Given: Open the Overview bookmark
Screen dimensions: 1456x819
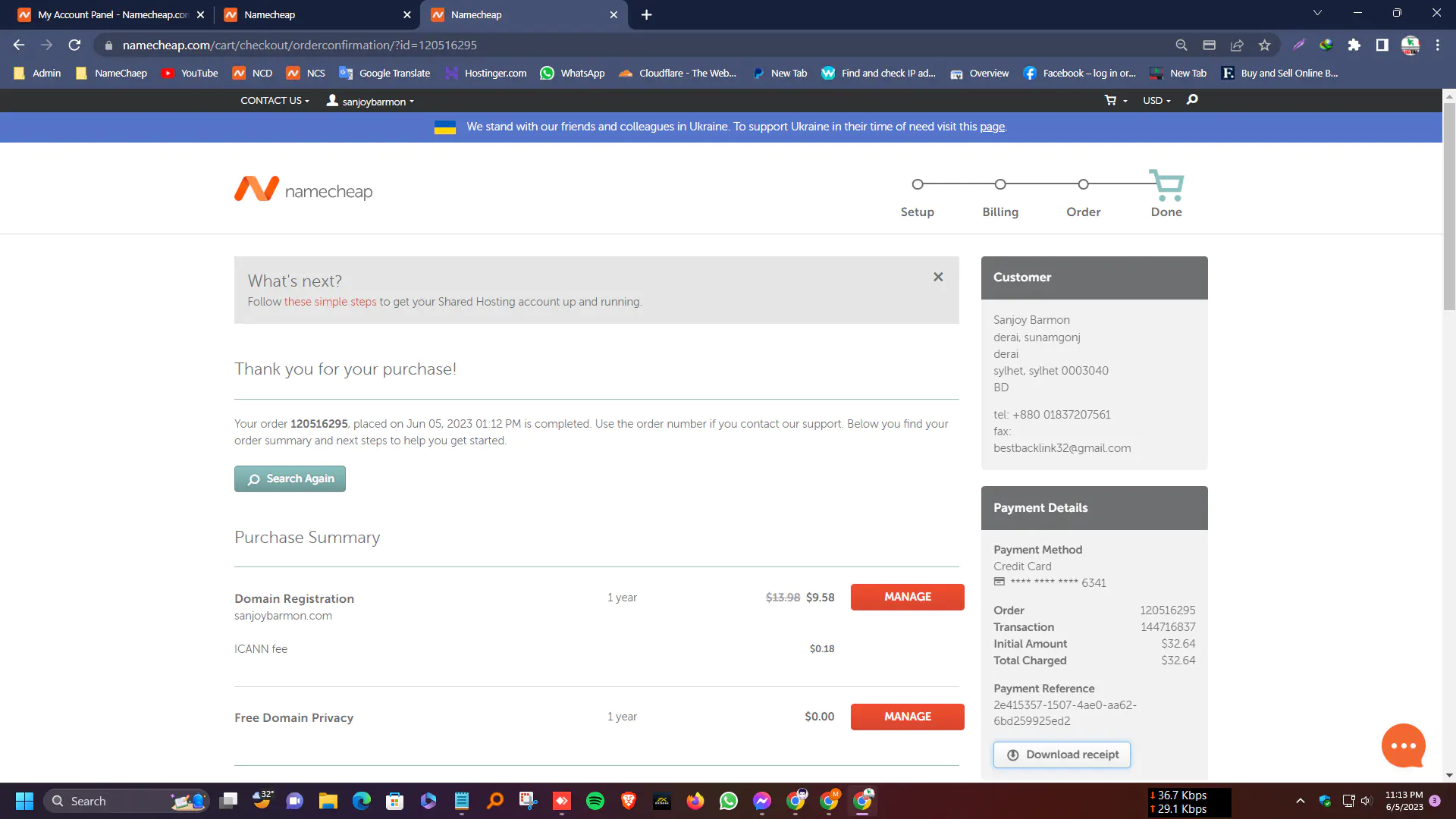Looking at the screenshot, I should click(x=979, y=74).
